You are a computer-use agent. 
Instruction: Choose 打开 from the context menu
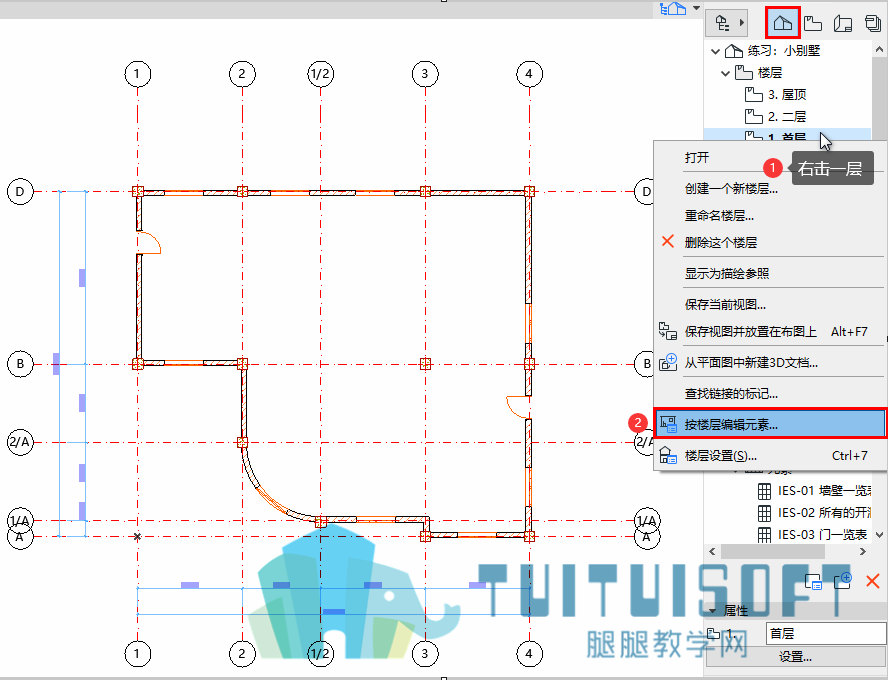[x=697, y=157]
